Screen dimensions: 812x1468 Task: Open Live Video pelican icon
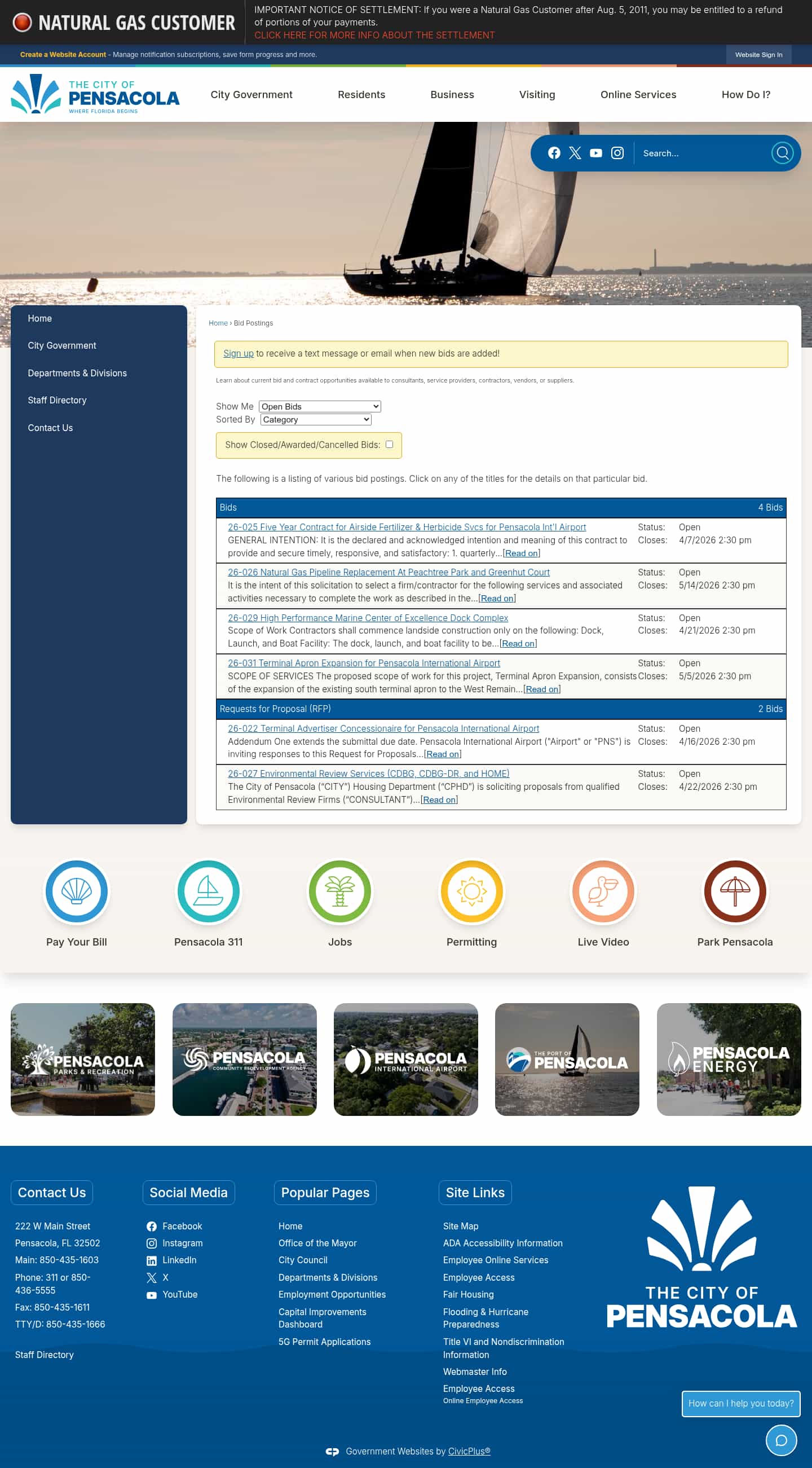coord(603,891)
